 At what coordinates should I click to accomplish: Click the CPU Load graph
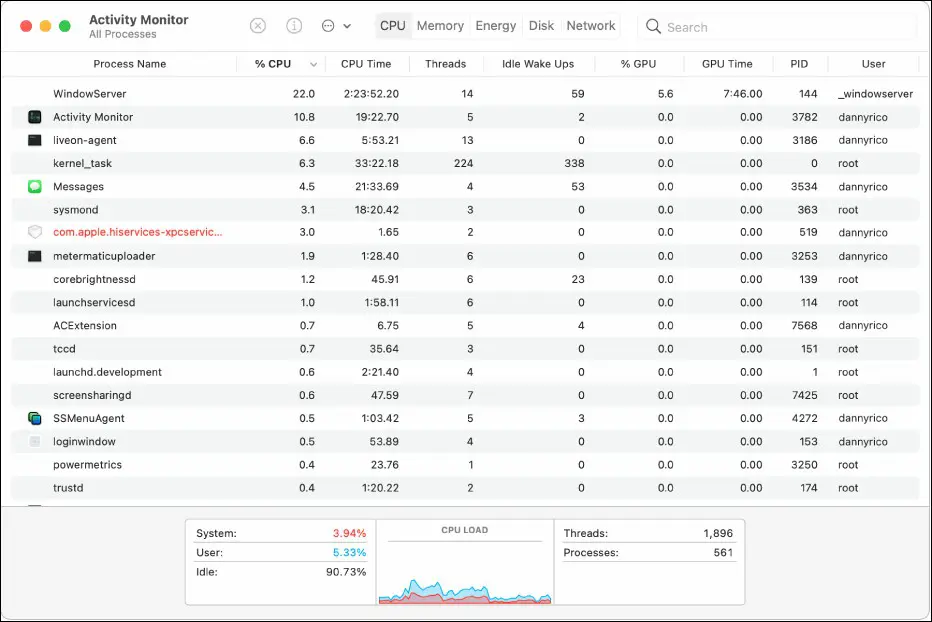[x=465, y=563]
